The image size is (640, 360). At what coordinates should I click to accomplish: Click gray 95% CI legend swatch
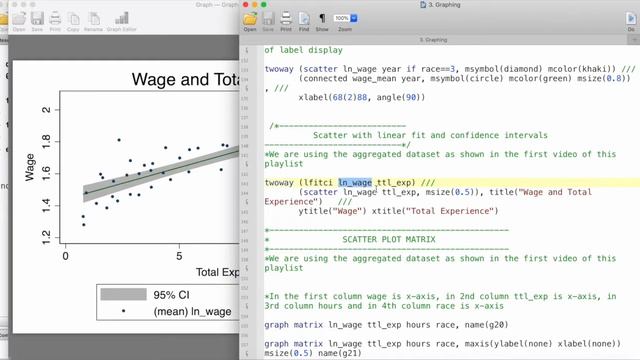(x=123, y=294)
